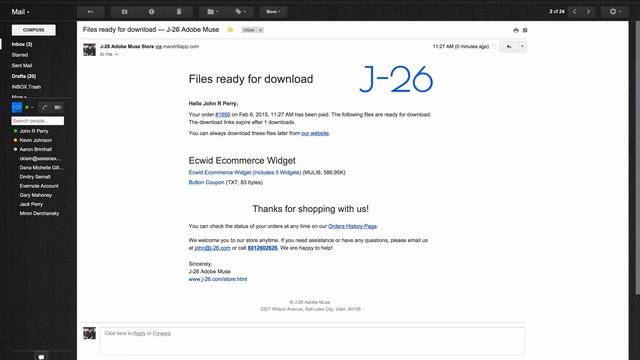Click the avatar beside reply box

(89, 333)
